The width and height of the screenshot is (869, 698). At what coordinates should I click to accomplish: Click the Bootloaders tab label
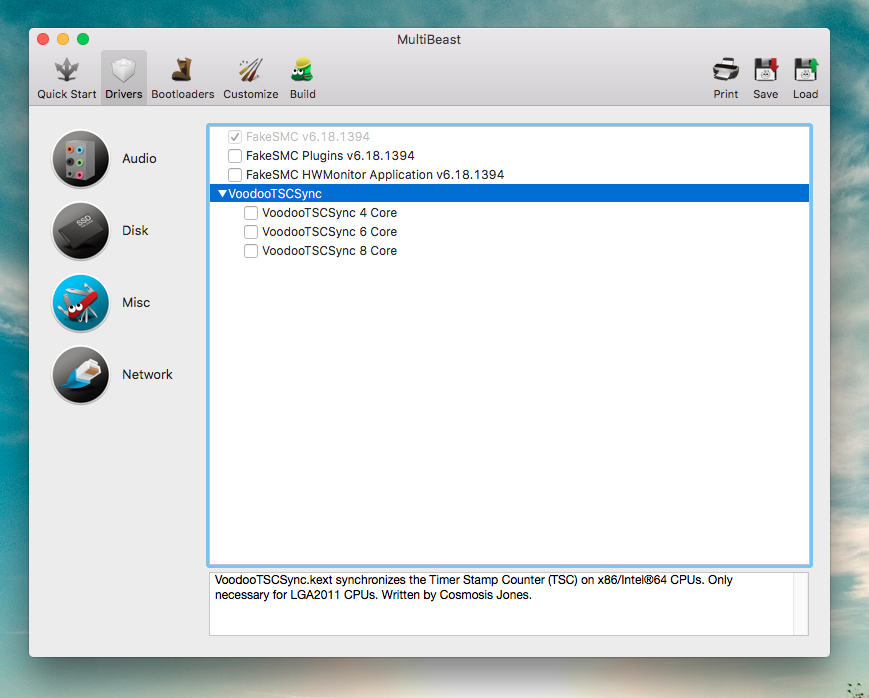tap(182, 94)
